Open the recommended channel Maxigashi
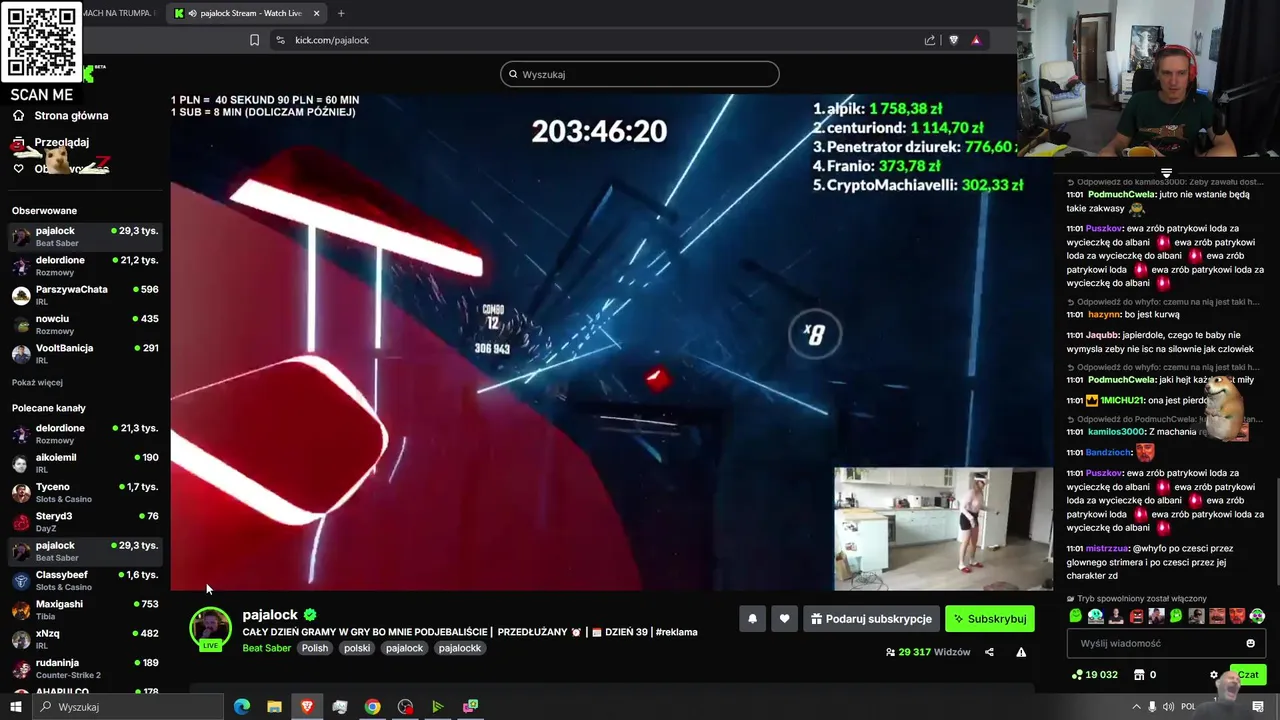 [84, 609]
